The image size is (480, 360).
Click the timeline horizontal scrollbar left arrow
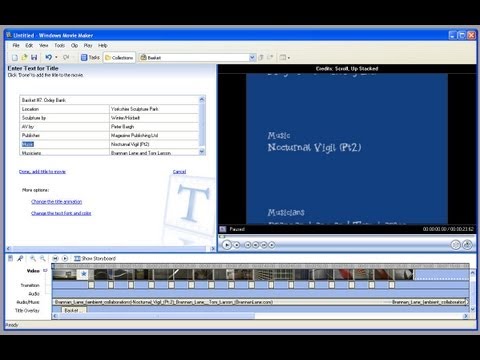pyautogui.click(x=55, y=316)
